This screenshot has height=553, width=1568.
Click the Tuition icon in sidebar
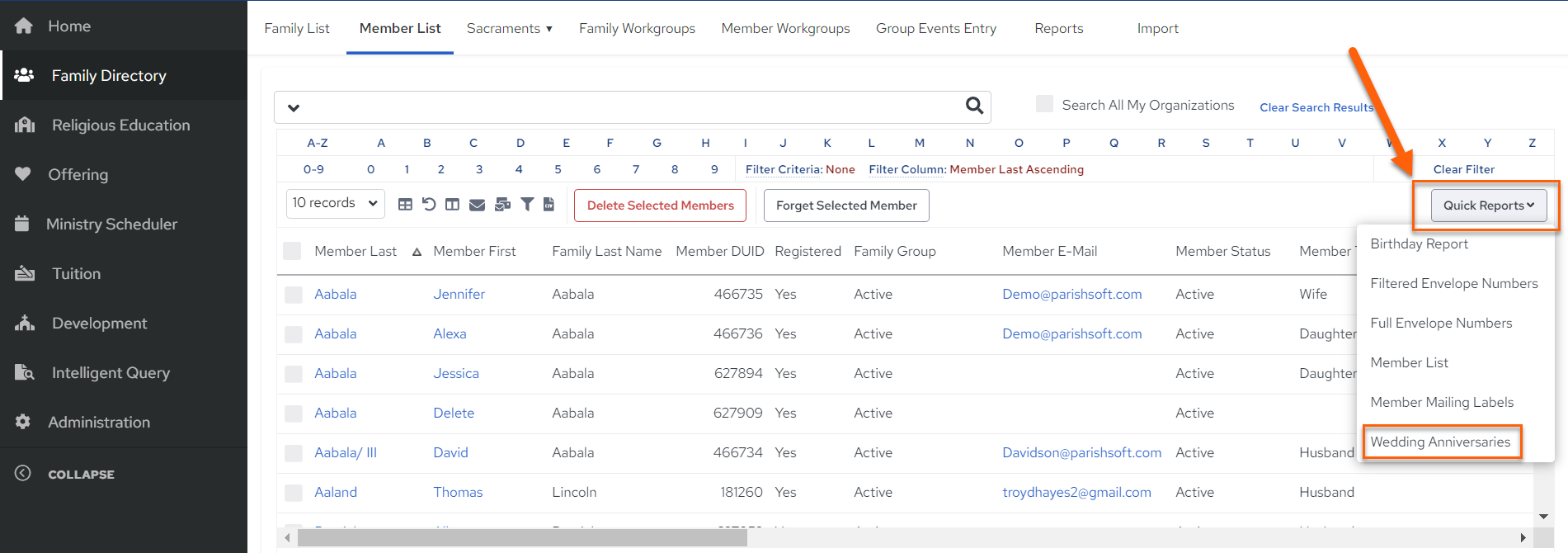point(25,273)
